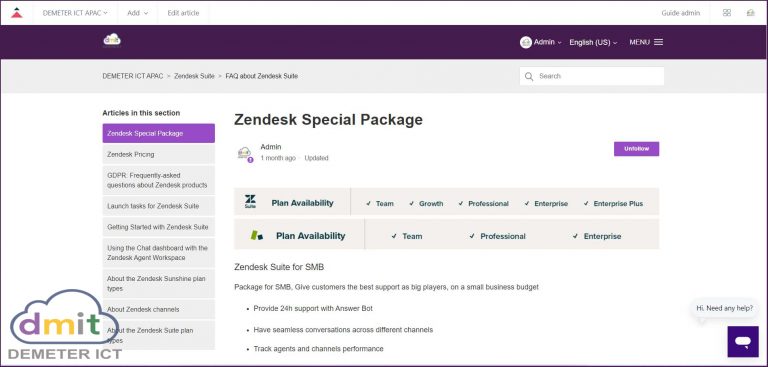Open the English (US) language dropdown
The height and width of the screenshot is (367, 768).
[x=593, y=43]
